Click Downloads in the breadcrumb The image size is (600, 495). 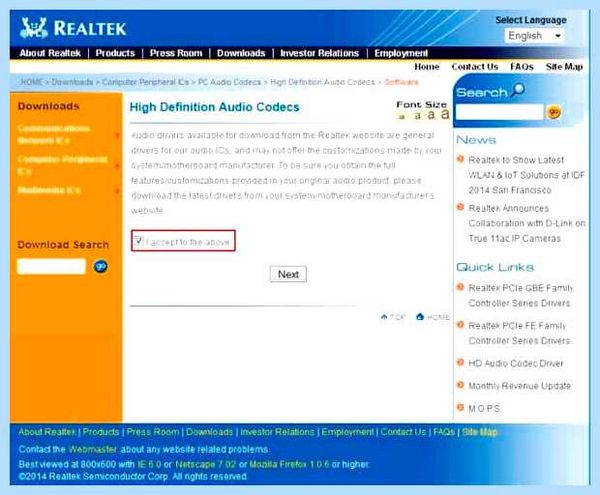click(x=72, y=82)
